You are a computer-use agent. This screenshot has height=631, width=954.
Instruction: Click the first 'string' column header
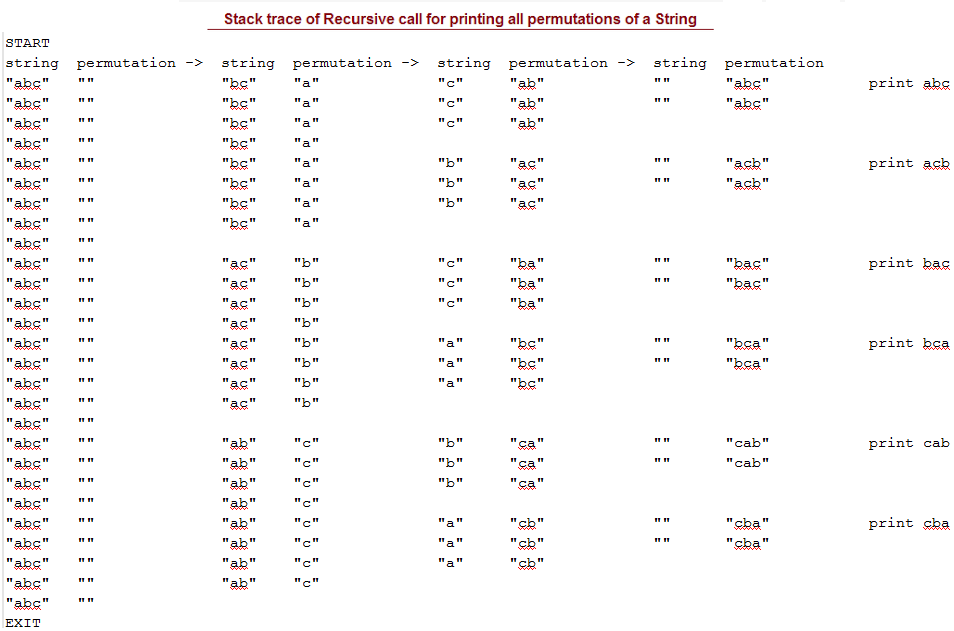pyautogui.click(x=32, y=63)
